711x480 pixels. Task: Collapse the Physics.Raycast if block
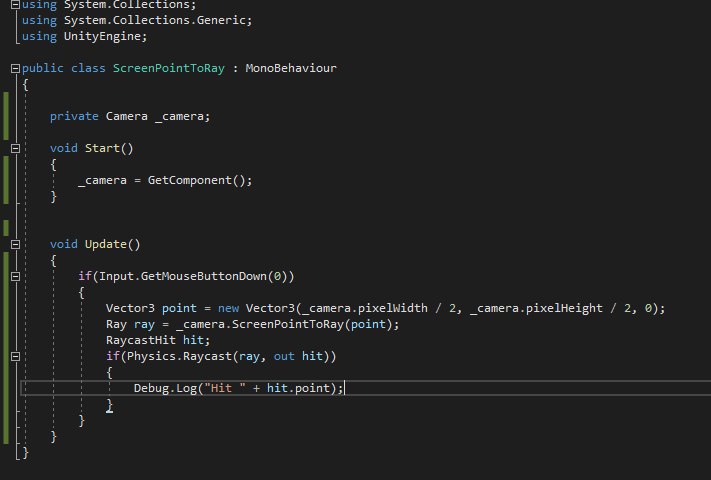pos(15,356)
